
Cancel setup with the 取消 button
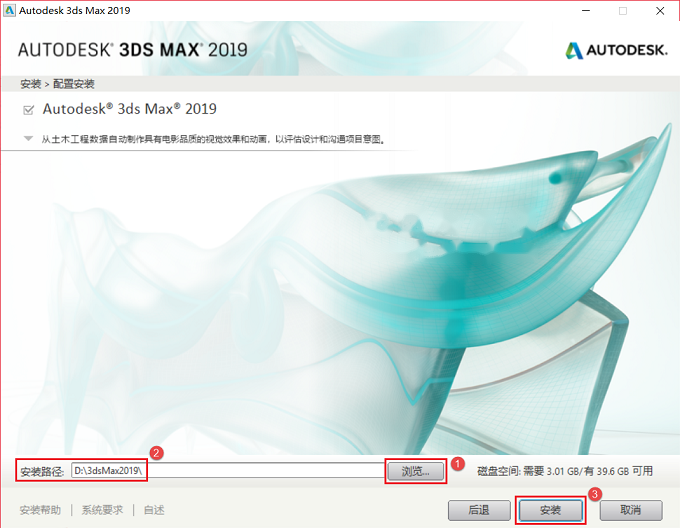point(631,510)
